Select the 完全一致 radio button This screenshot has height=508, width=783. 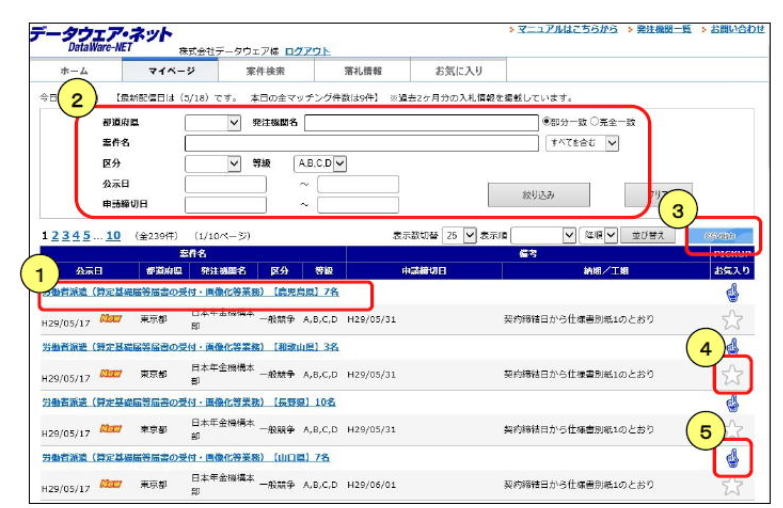click(595, 122)
